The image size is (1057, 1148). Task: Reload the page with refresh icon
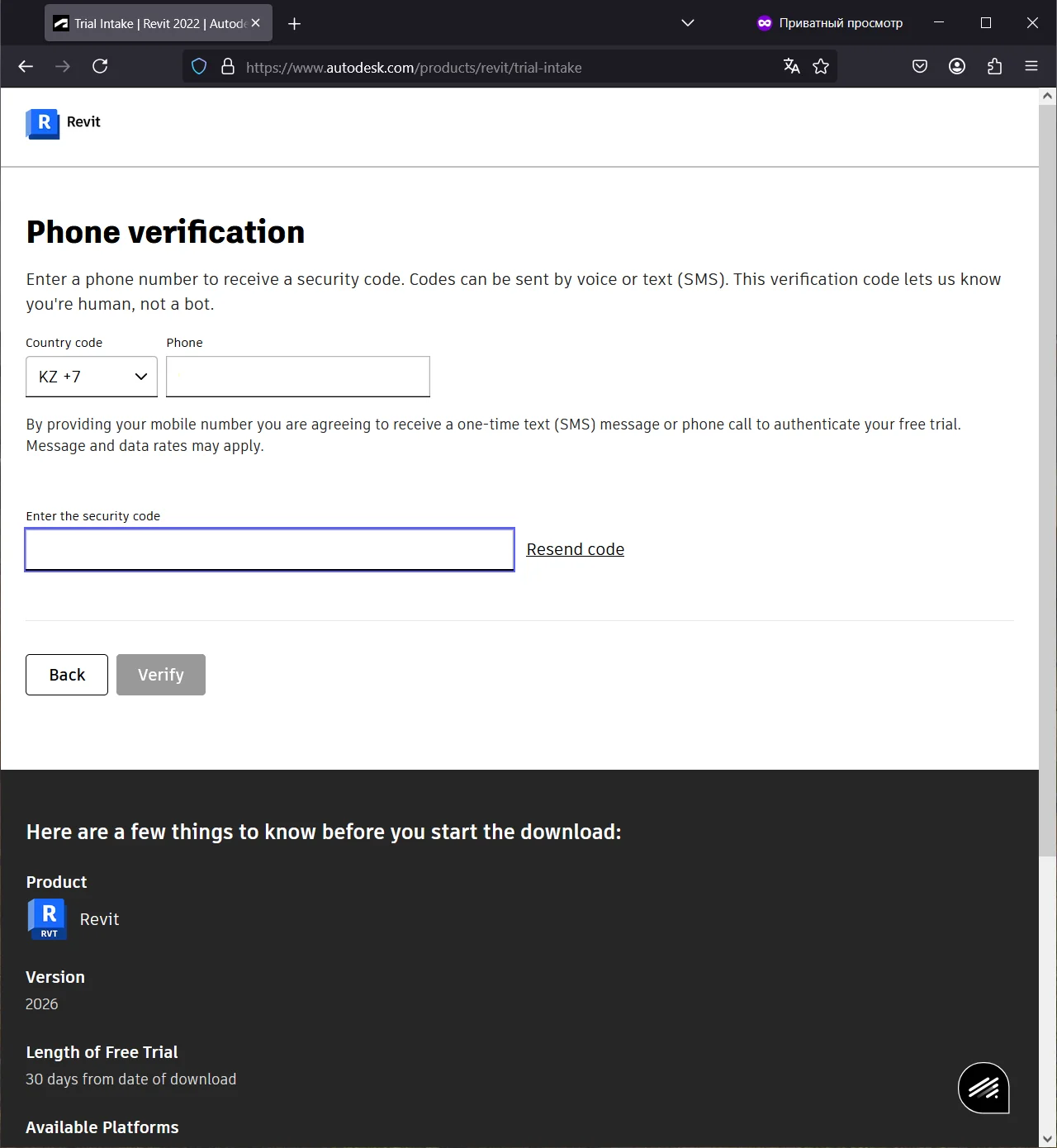(x=100, y=67)
